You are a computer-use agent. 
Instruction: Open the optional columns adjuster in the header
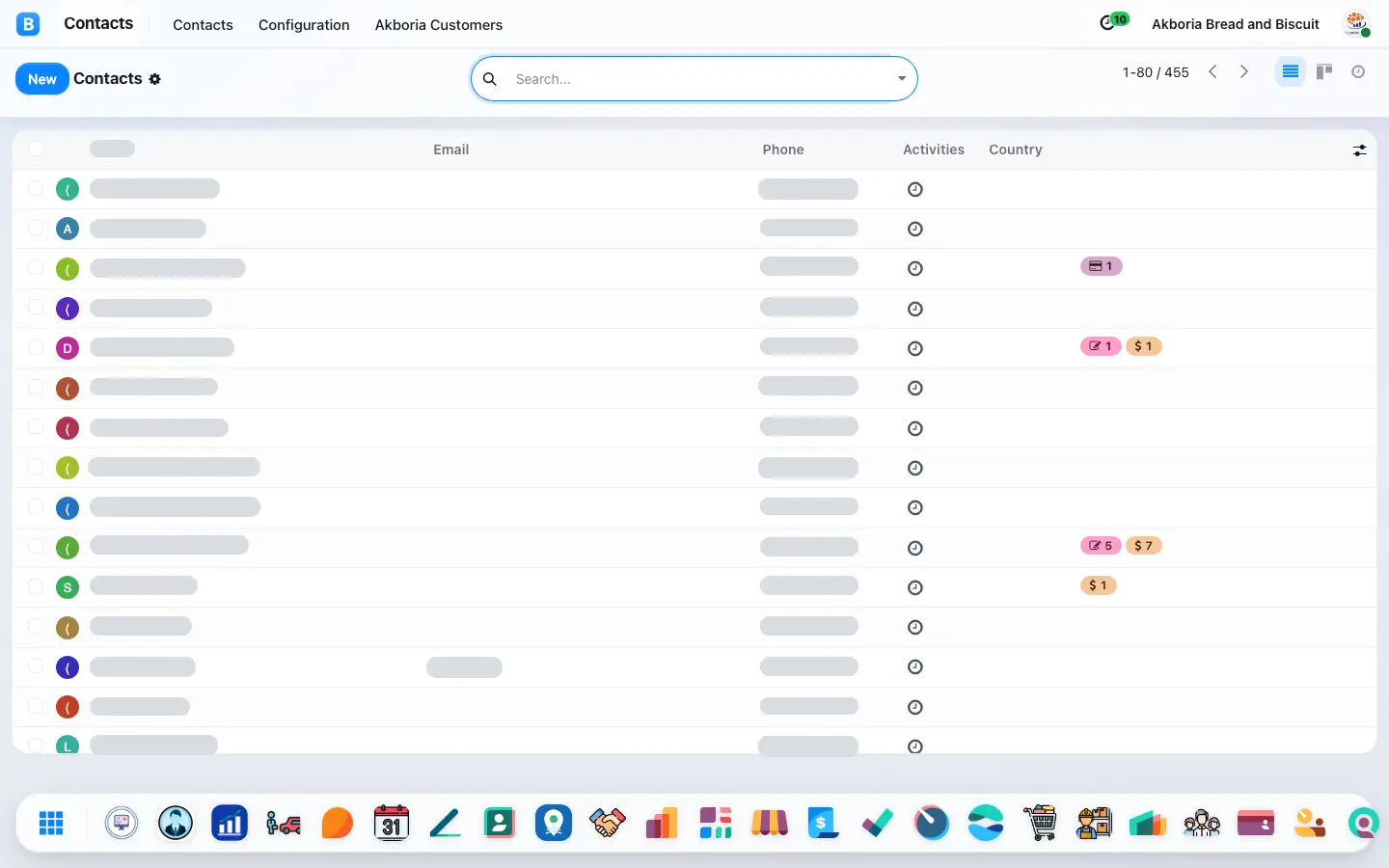[x=1360, y=150]
